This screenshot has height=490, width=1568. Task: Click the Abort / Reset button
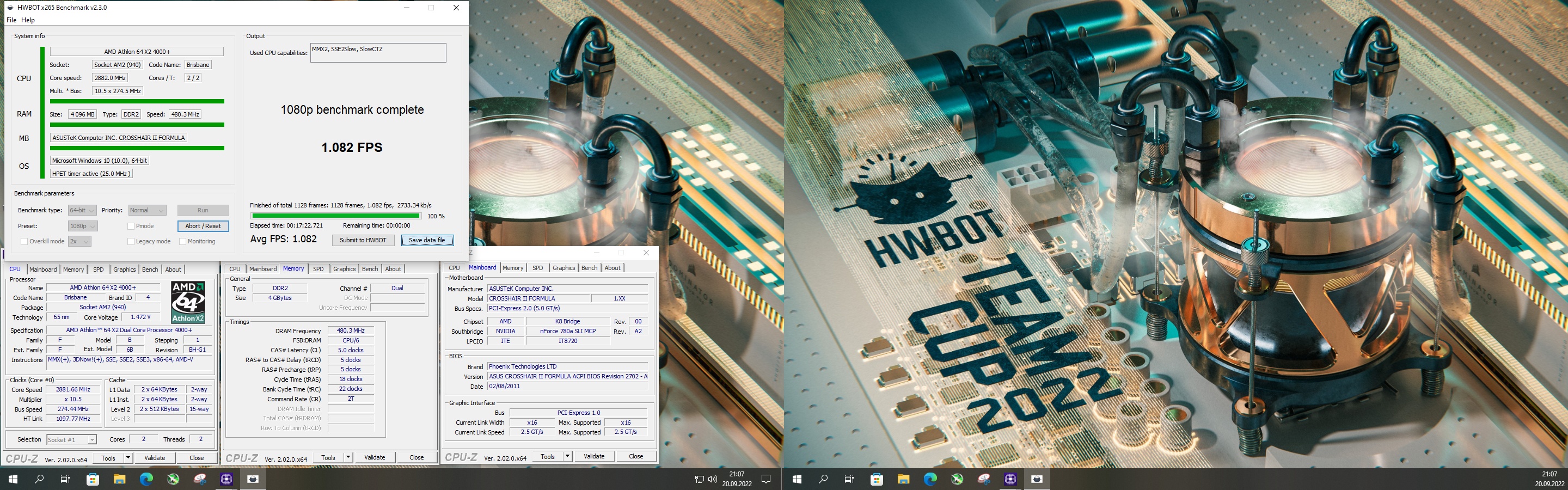point(203,226)
